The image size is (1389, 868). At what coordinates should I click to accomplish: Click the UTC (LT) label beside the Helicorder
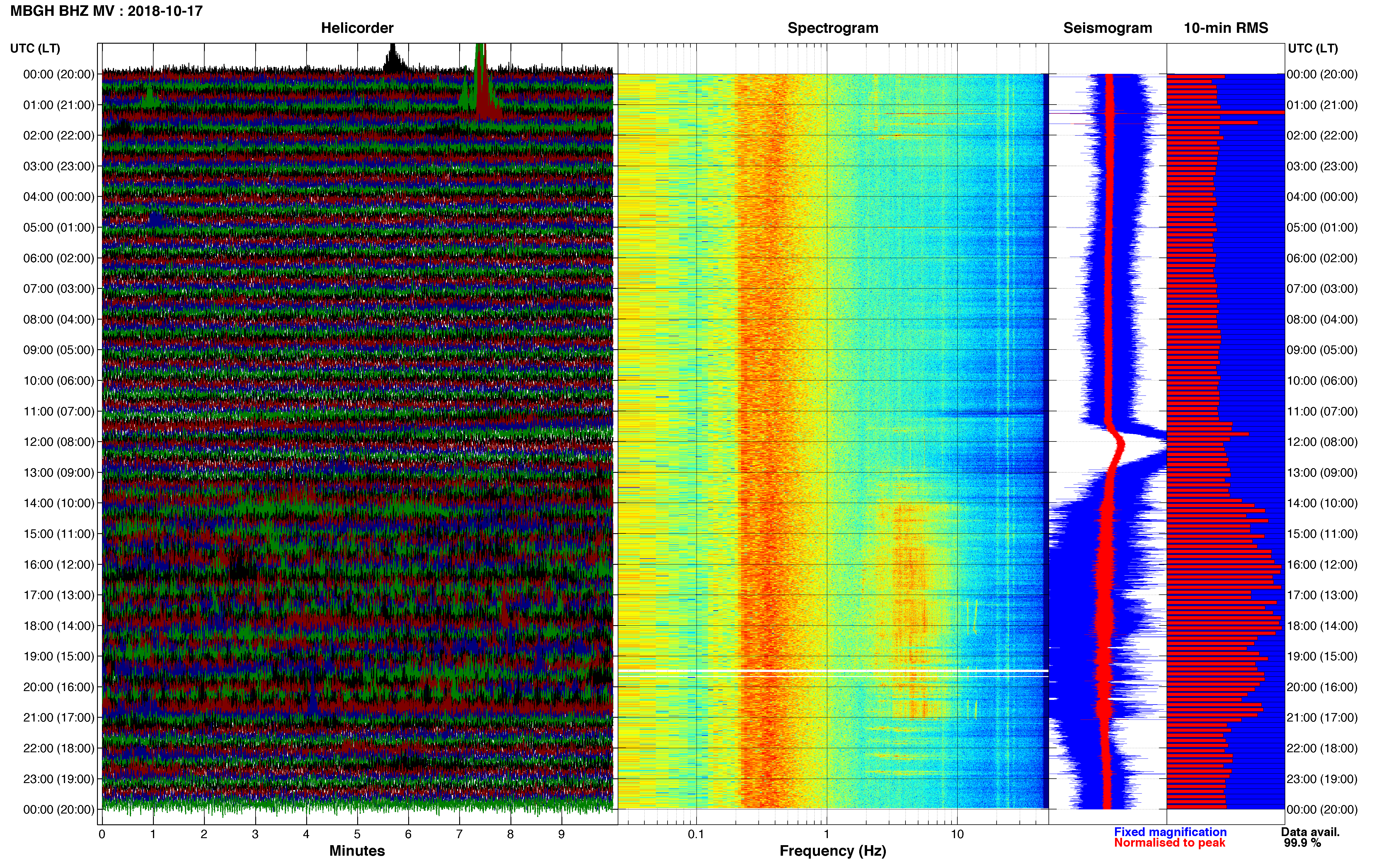coord(35,48)
